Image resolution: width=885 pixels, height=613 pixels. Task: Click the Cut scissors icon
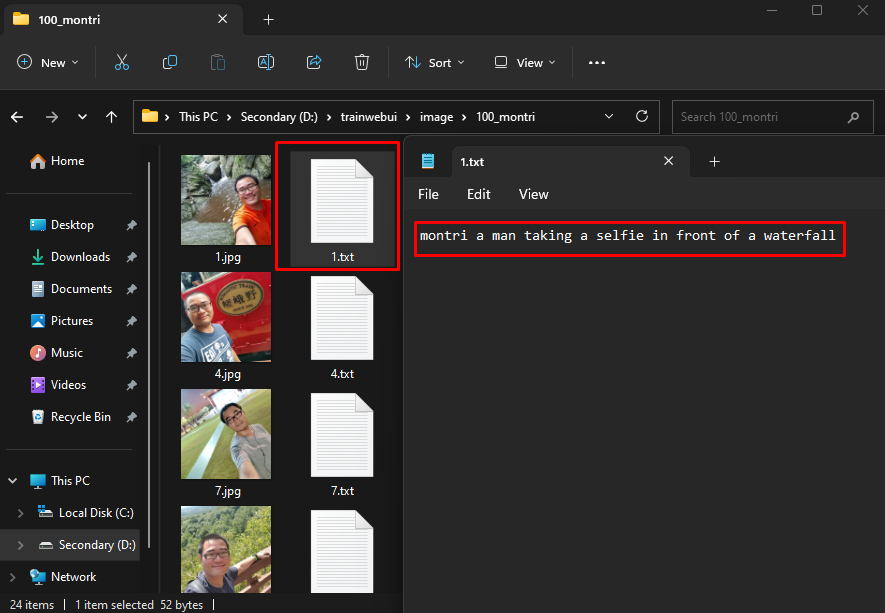point(122,62)
